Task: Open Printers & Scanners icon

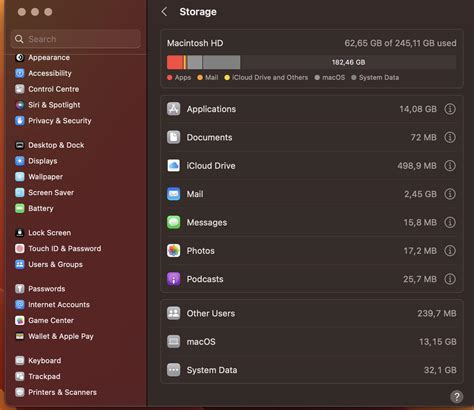Action: pyautogui.click(x=20, y=392)
